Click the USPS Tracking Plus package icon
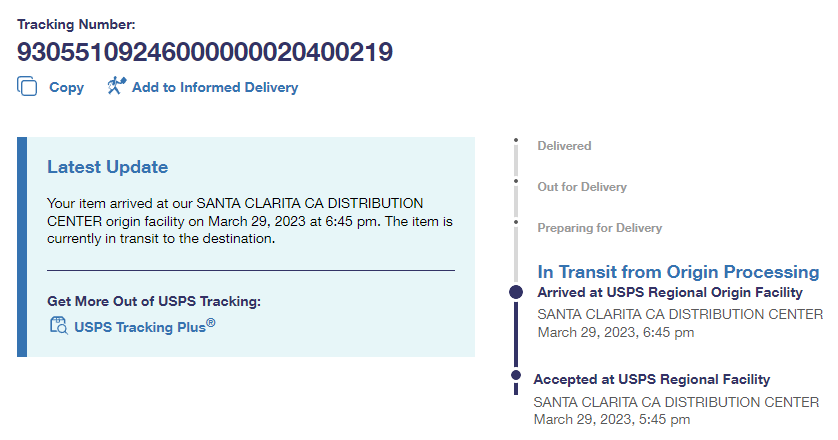The image size is (838, 440). pos(58,325)
